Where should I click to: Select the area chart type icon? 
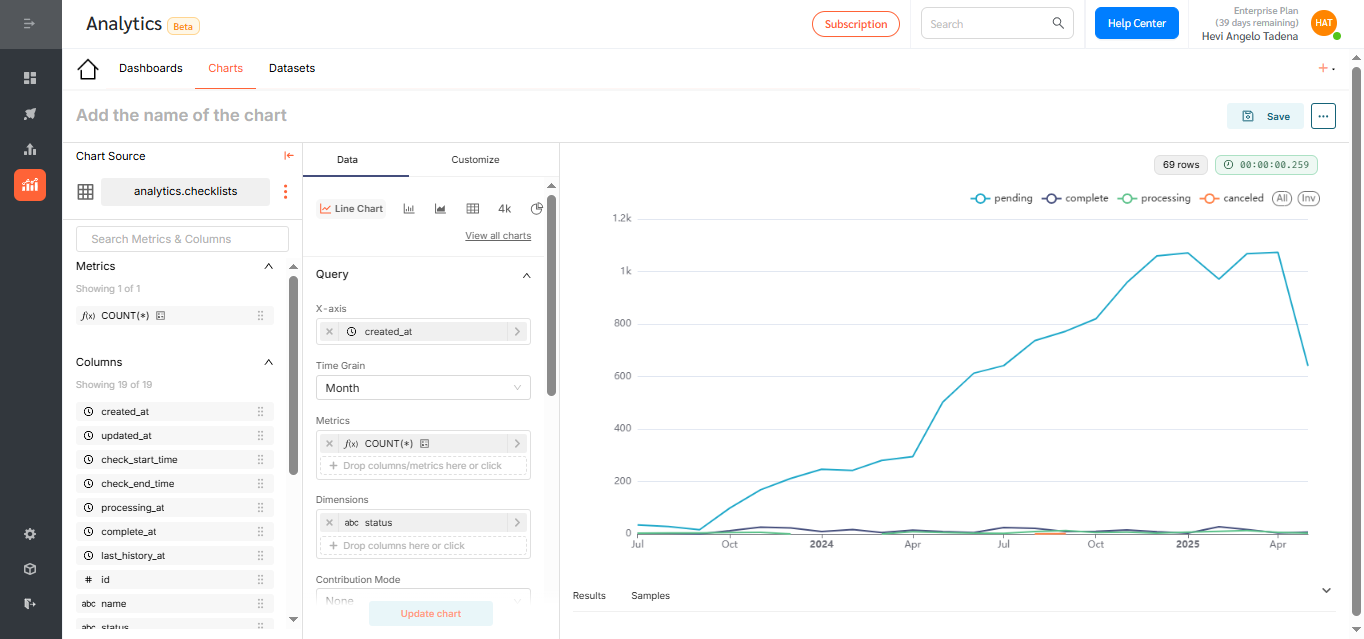(x=440, y=209)
